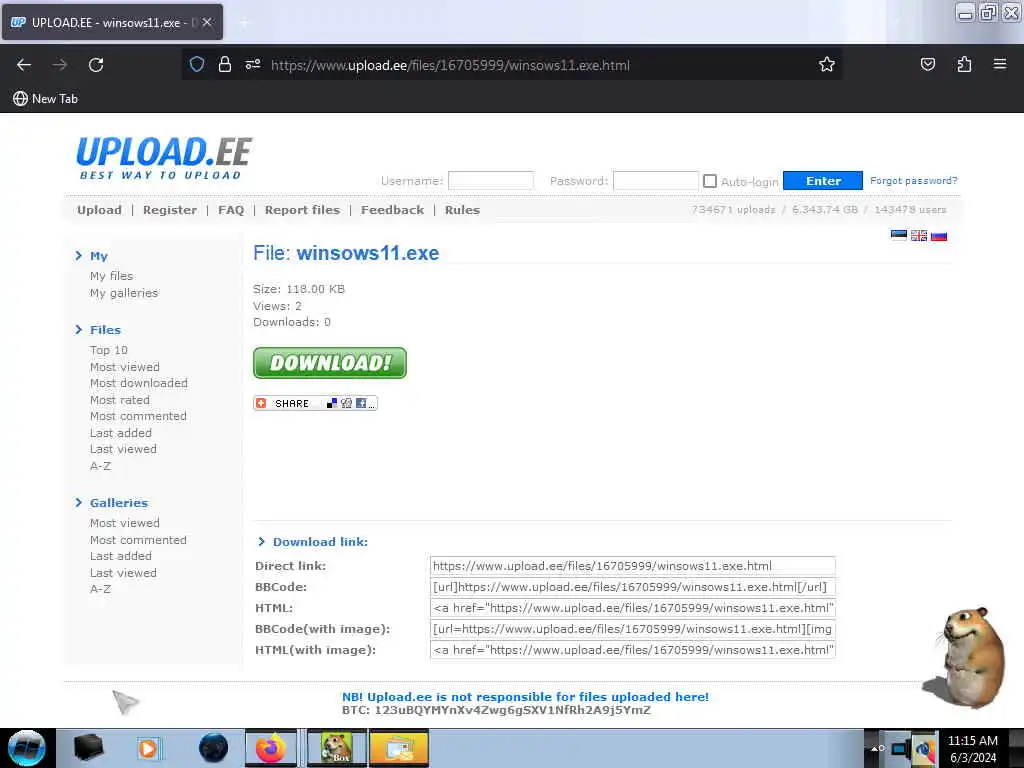Go back using the browser back arrow
This screenshot has width=1024, height=768.
tap(24, 65)
